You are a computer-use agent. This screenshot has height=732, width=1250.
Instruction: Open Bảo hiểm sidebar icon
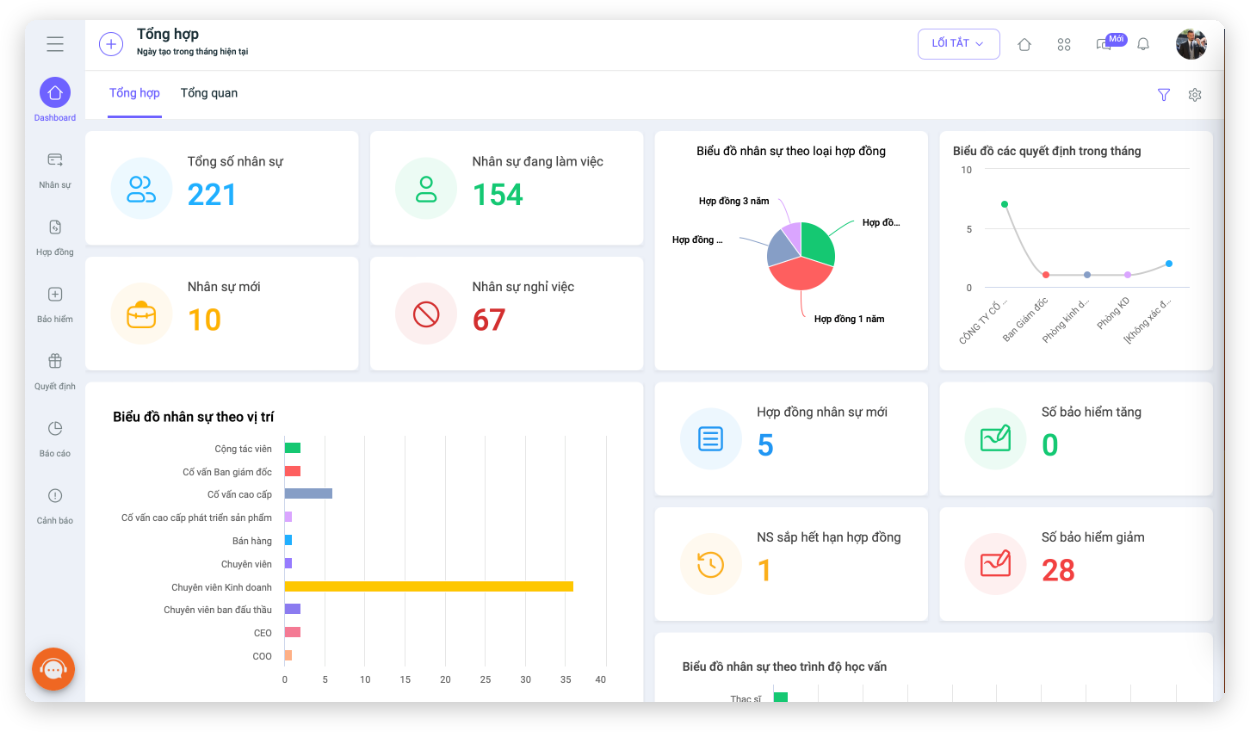[x=55, y=294]
